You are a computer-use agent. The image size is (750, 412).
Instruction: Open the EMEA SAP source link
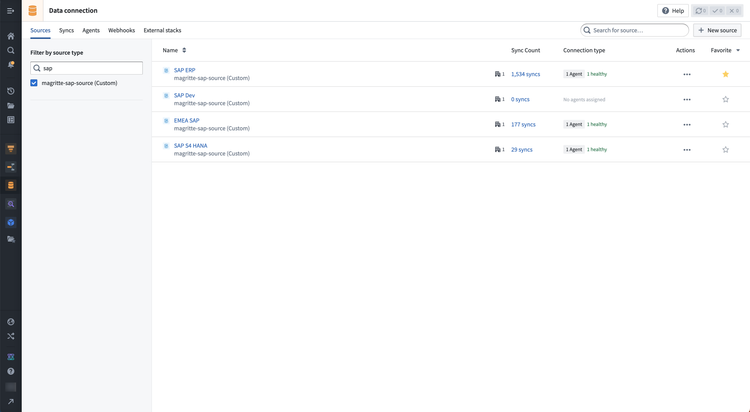point(187,121)
